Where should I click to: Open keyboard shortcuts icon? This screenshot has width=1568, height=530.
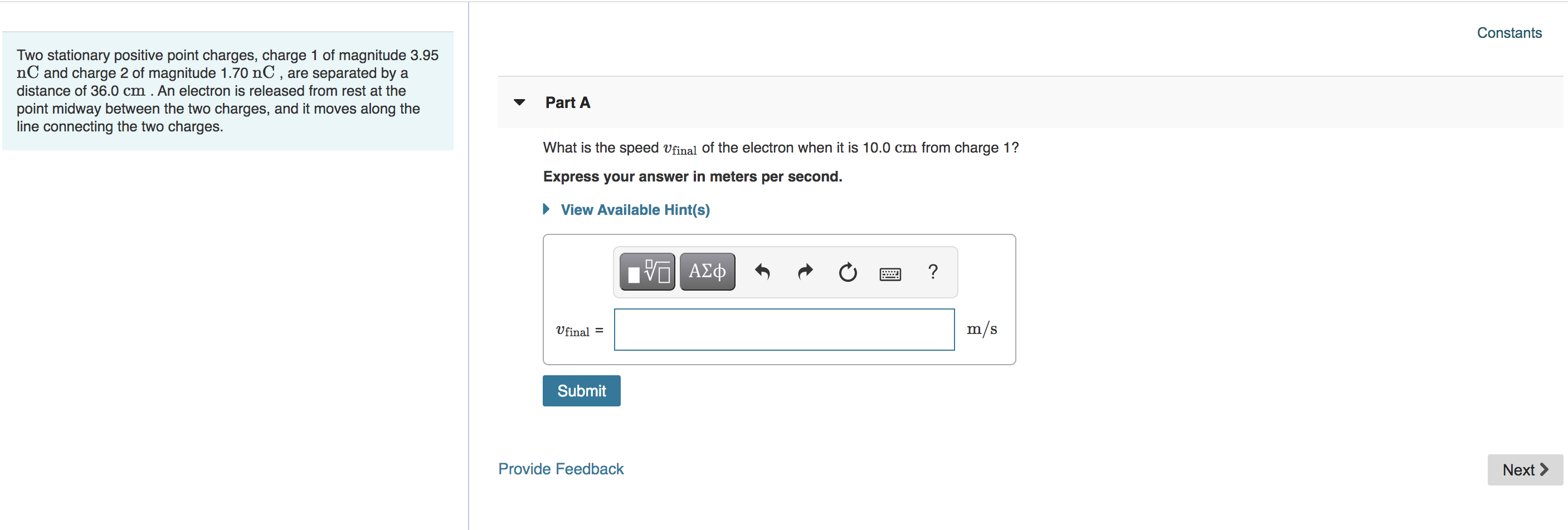click(890, 274)
